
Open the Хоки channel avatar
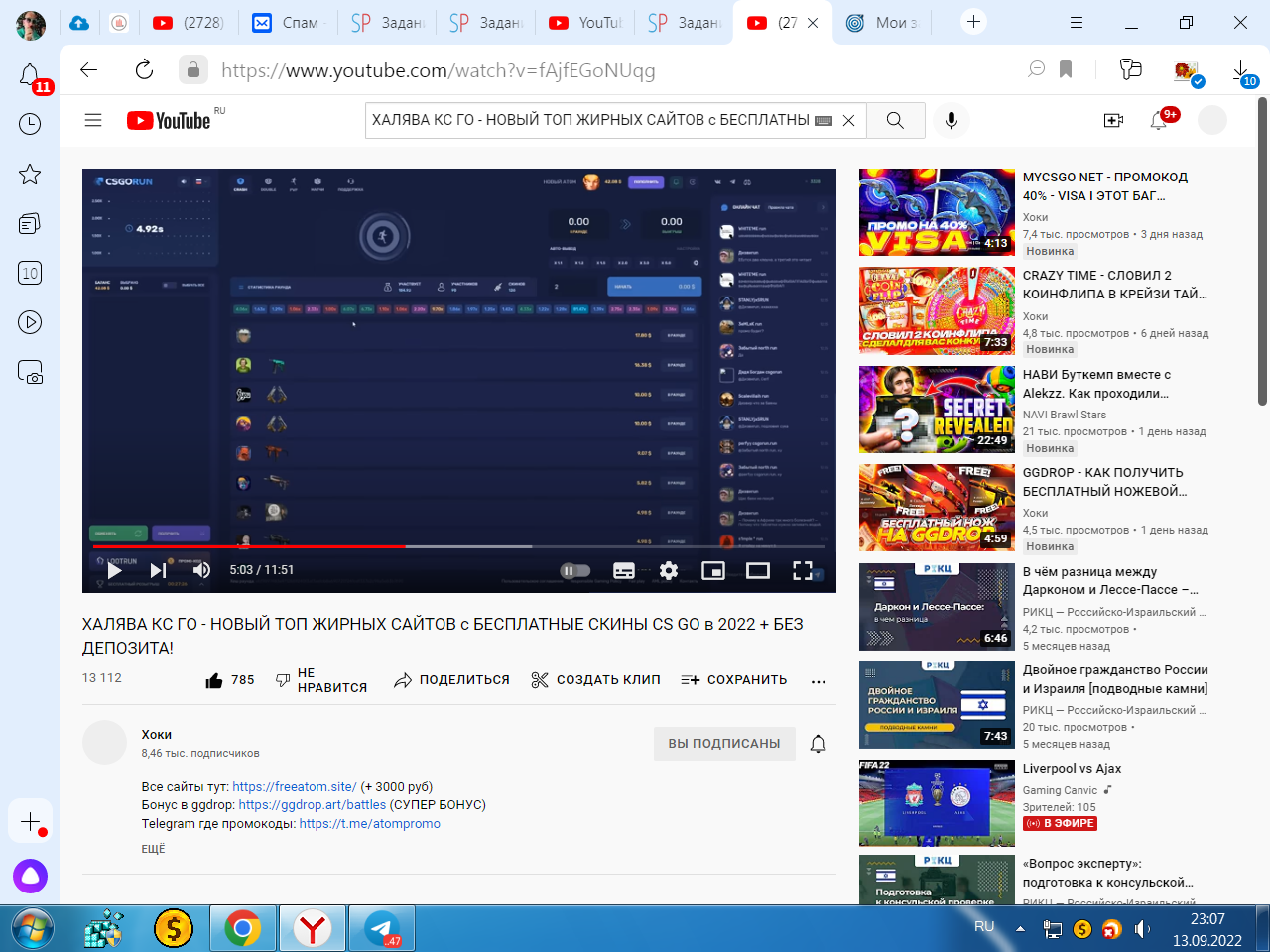(x=104, y=743)
